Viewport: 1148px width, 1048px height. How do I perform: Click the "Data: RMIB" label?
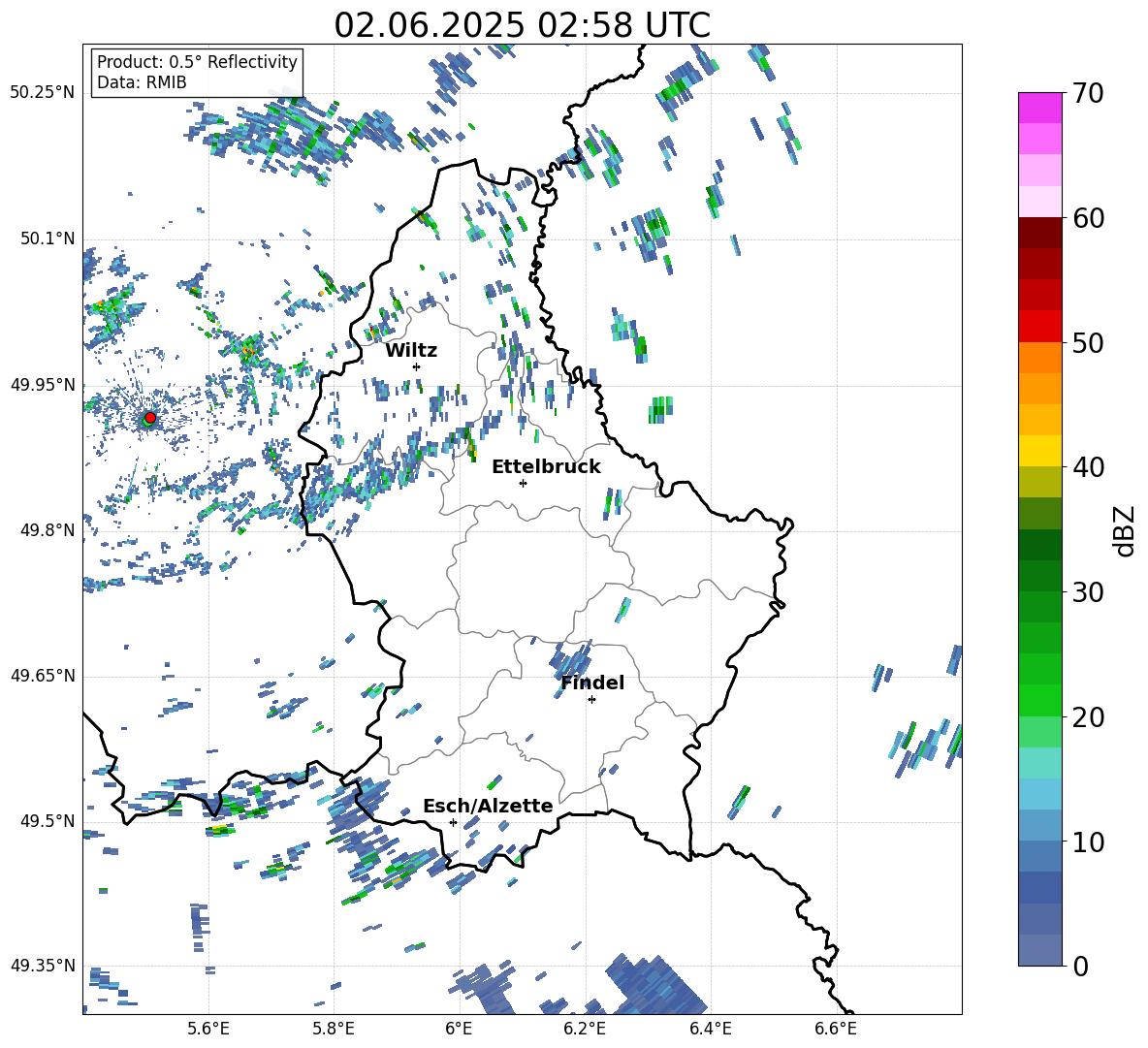(x=142, y=82)
